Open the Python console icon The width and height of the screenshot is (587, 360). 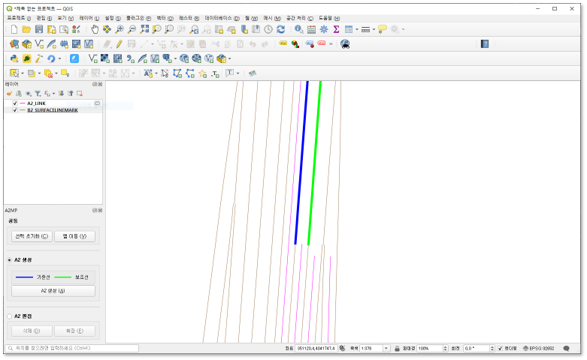click(14, 59)
